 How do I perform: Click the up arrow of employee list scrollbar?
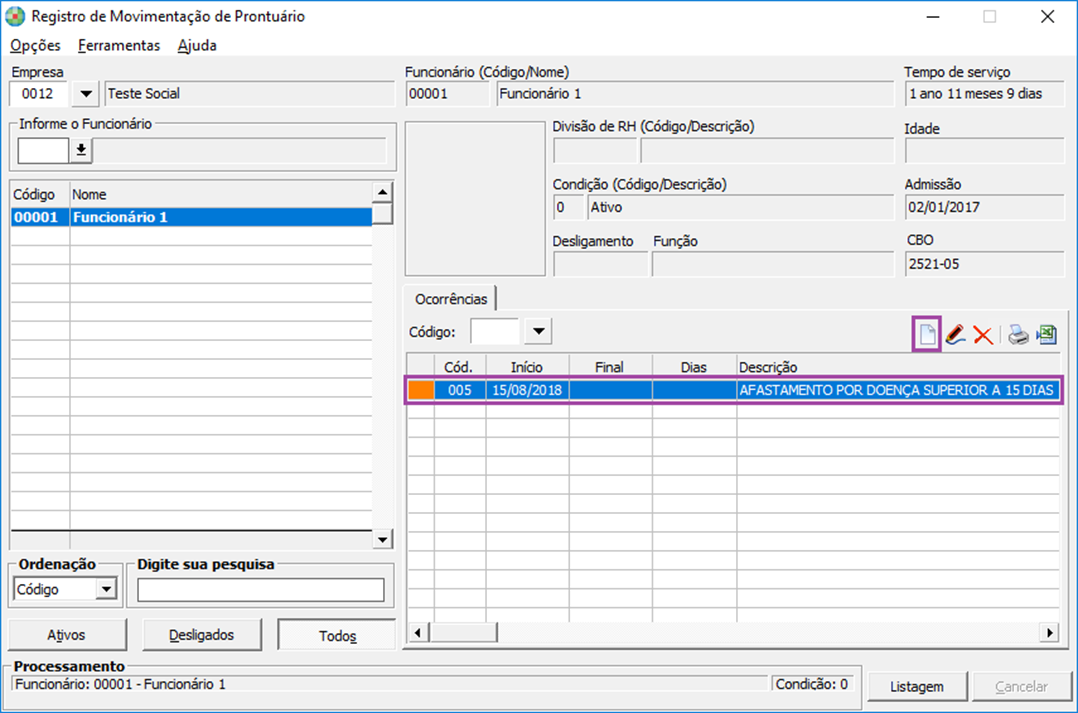coord(382,192)
